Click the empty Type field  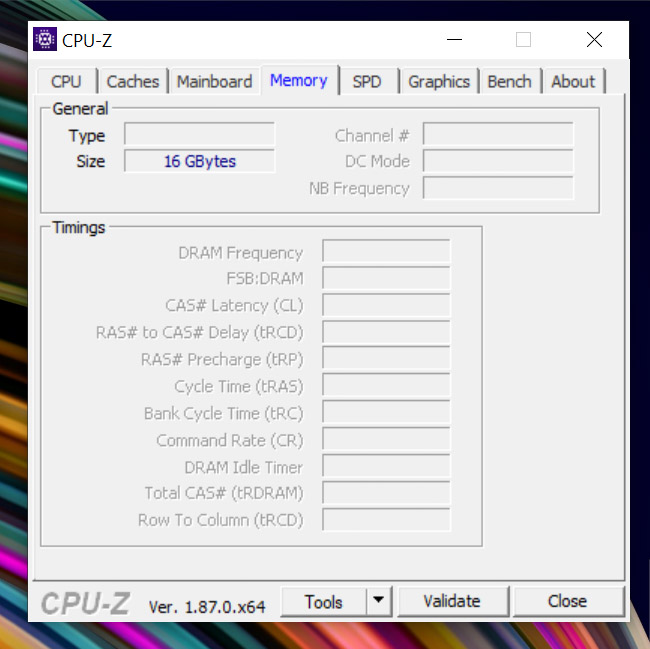coord(199,133)
